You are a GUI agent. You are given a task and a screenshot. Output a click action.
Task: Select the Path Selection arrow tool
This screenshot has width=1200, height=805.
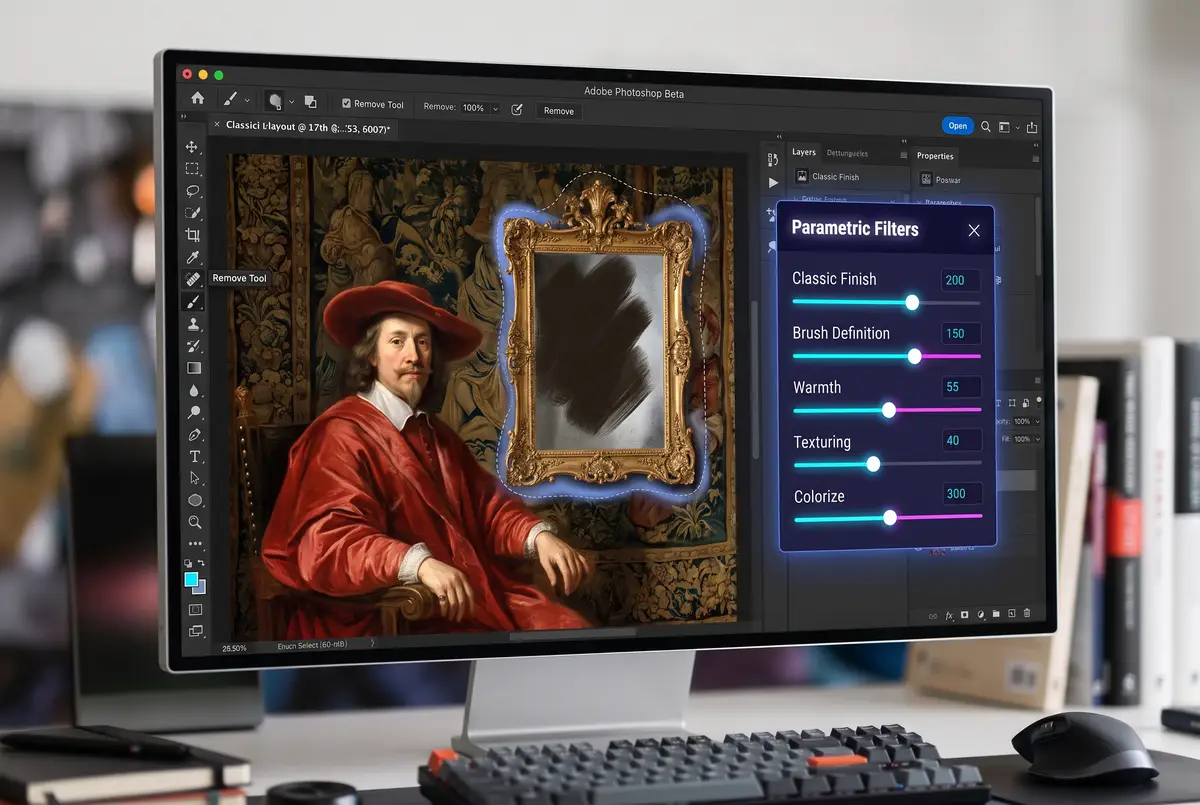point(195,479)
